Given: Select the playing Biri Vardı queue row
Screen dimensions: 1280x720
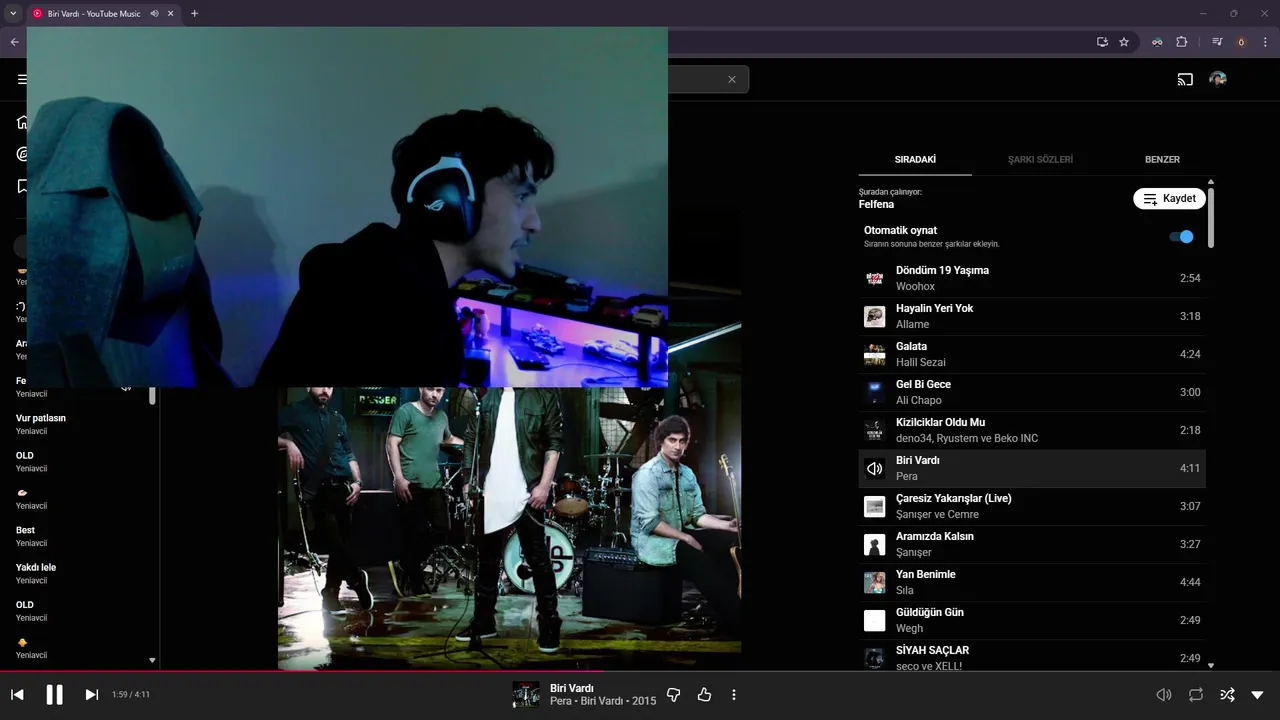Looking at the screenshot, I should (x=1032, y=468).
